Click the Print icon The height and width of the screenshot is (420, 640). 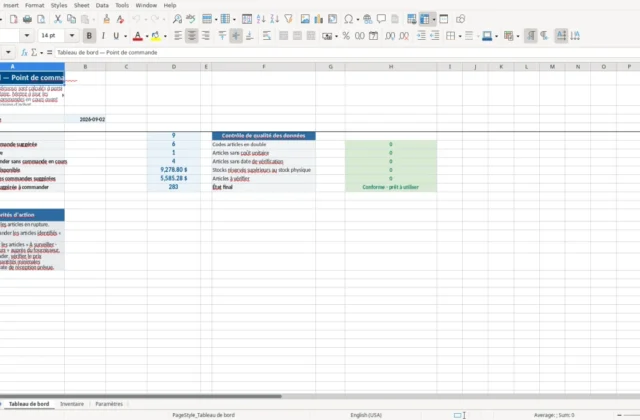[27, 19]
